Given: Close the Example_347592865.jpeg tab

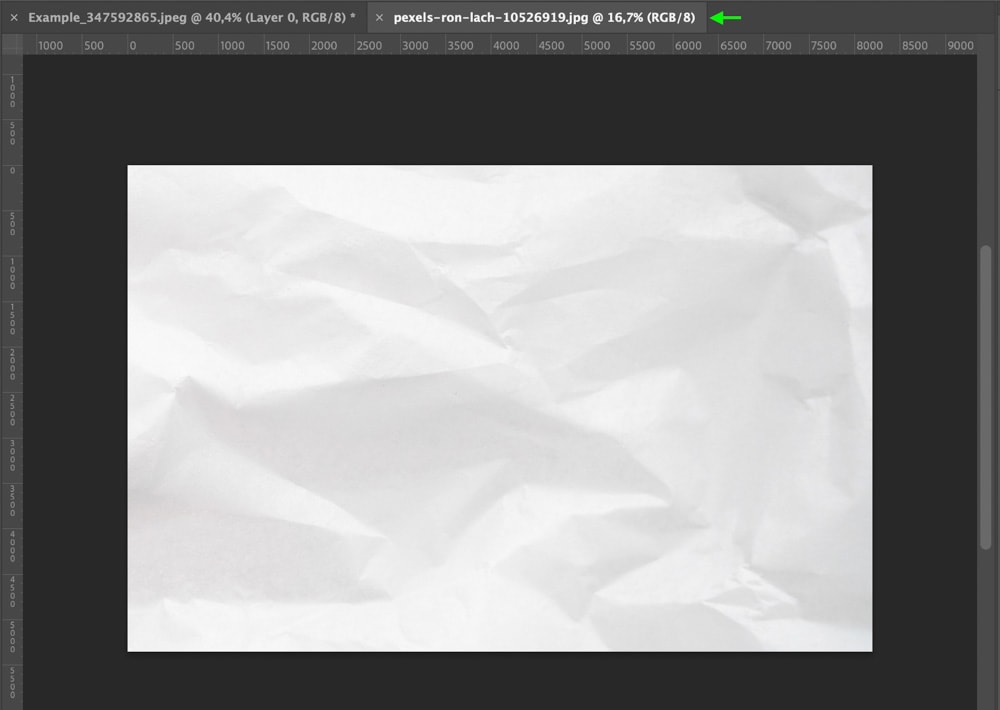Looking at the screenshot, I should 13,17.
